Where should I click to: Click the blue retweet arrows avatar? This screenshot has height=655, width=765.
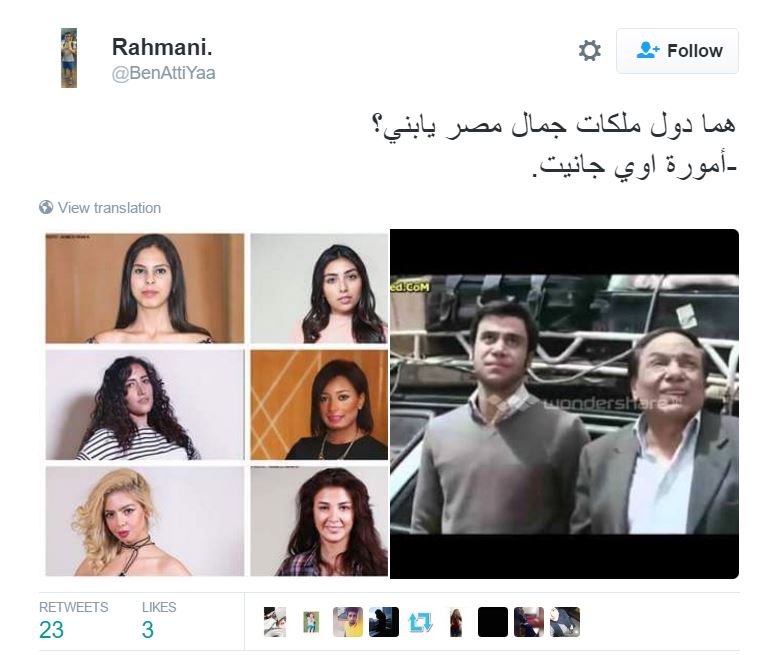pyautogui.click(x=420, y=622)
